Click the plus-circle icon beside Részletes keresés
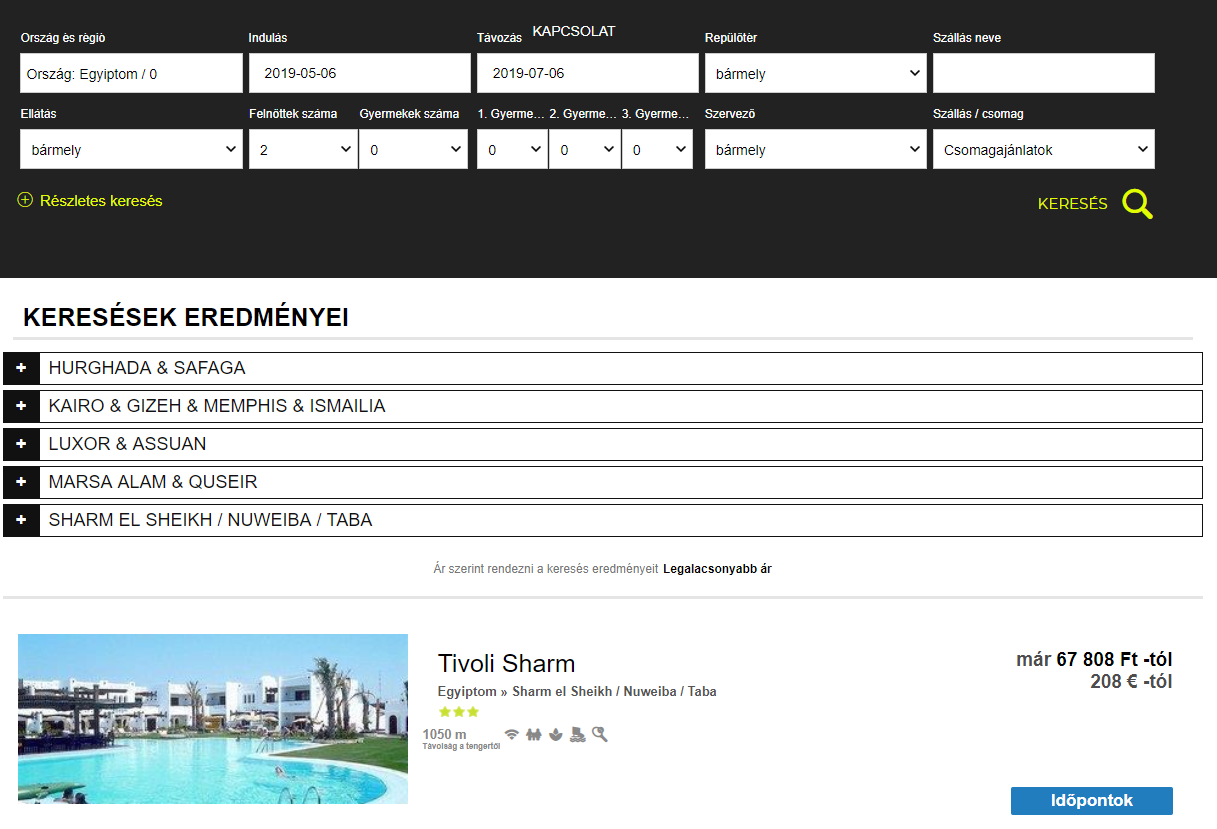 pos(25,200)
